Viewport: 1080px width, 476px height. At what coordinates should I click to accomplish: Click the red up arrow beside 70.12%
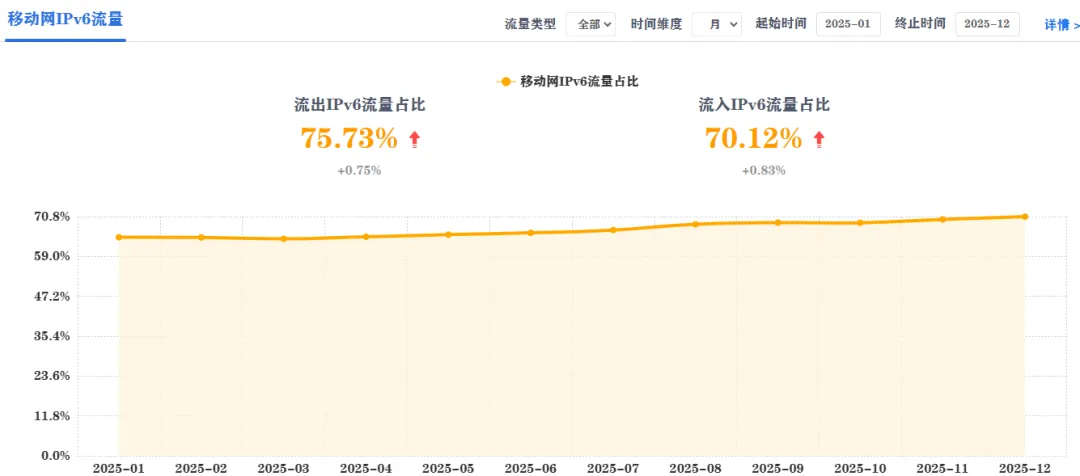click(818, 139)
